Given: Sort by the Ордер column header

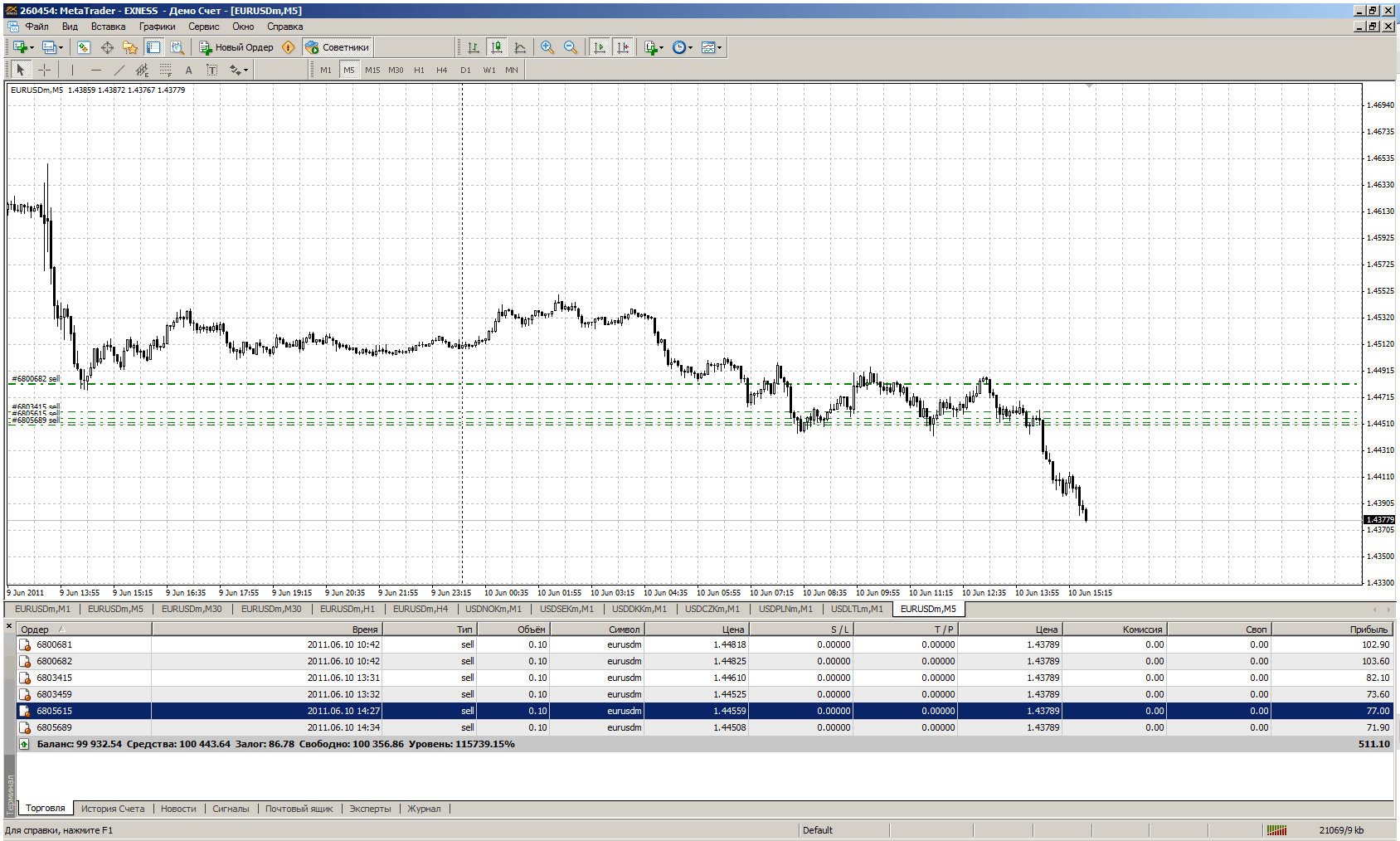Looking at the screenshot, I should (84, 630).
